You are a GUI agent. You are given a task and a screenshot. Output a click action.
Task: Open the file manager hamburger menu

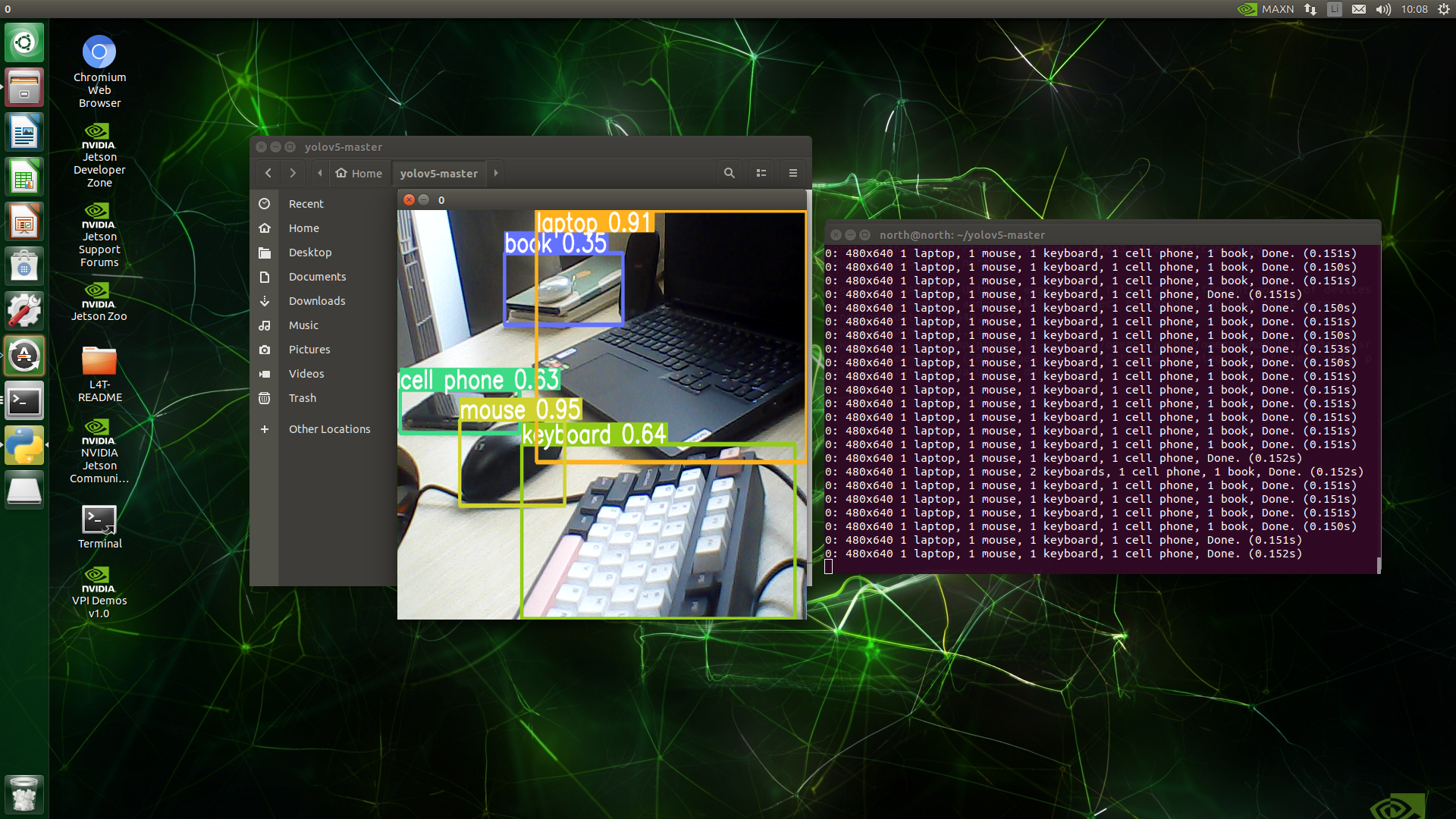[792, 173]
